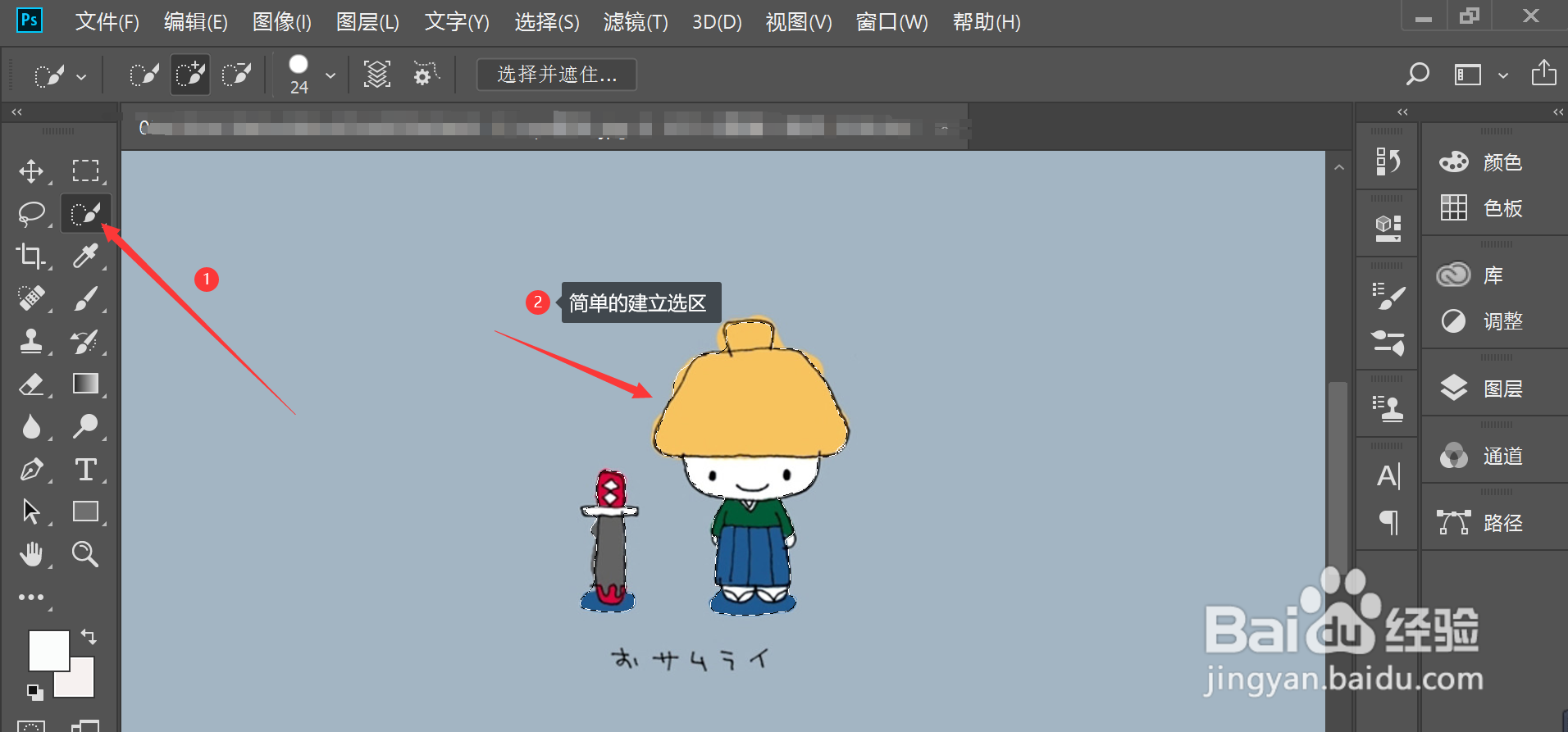Open the 图像(I) menu

[282, 22]
